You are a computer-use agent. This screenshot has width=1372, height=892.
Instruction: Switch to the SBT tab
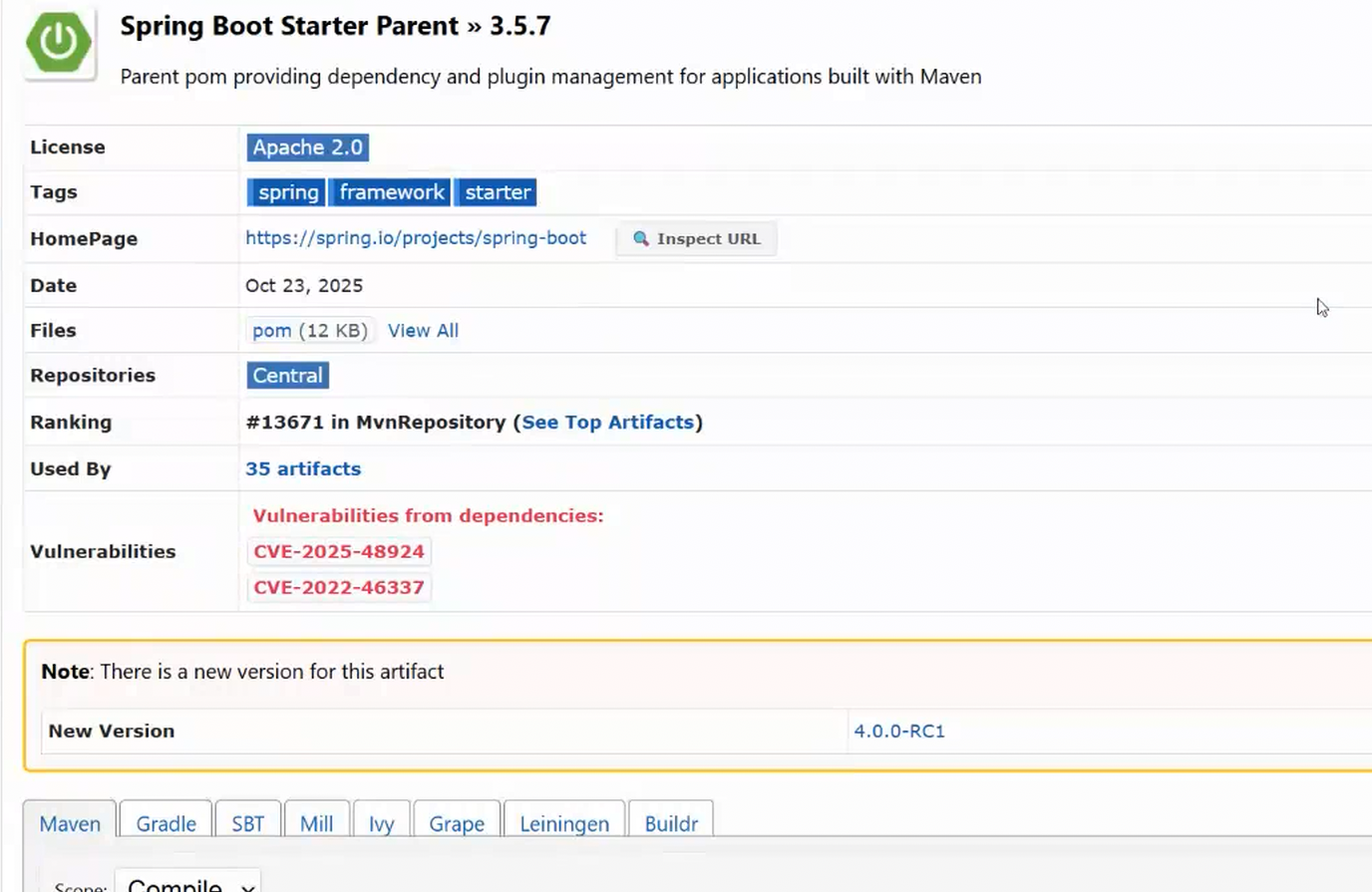247,823
